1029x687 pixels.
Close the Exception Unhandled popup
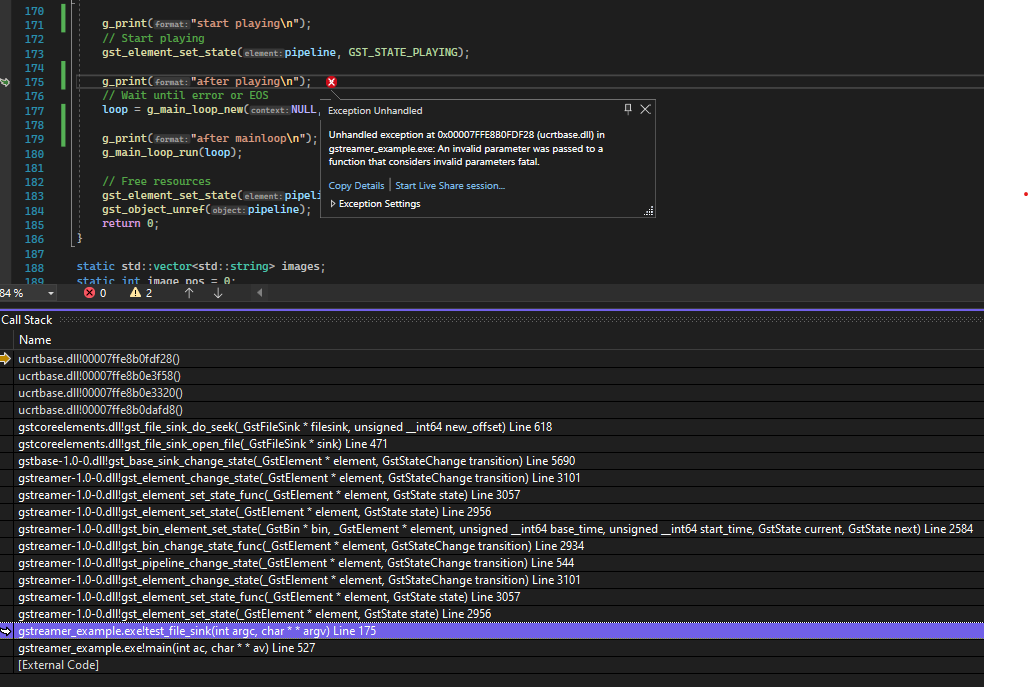point(646,109)
